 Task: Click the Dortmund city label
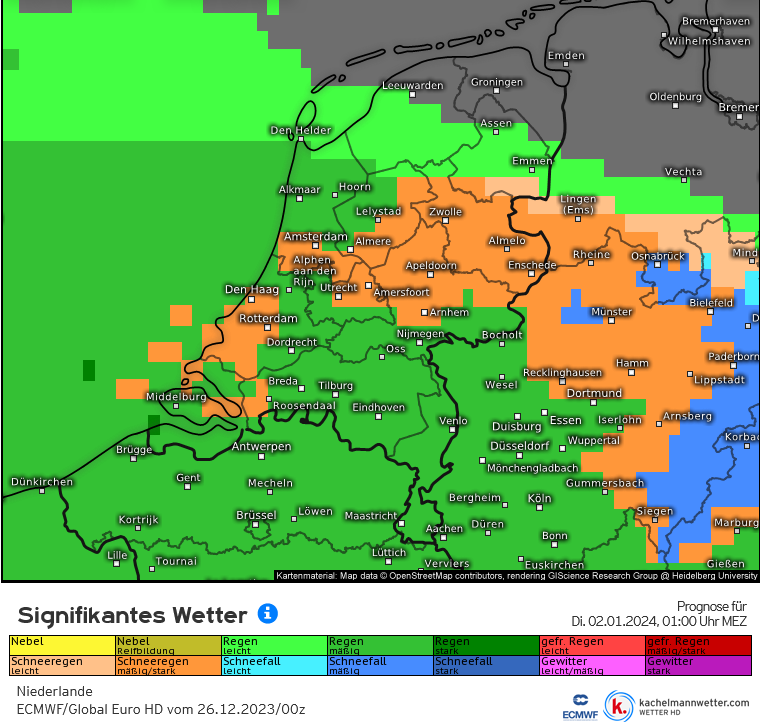pyautogui.click(x=594, y=393)
